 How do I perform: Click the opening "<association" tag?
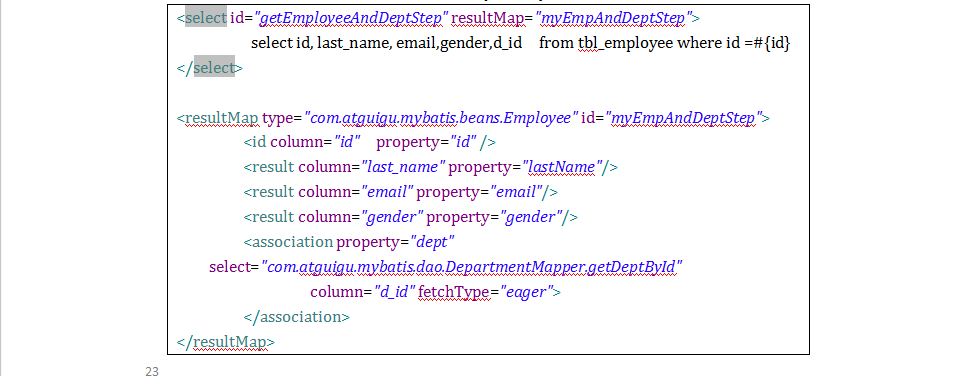click(289, 242)
